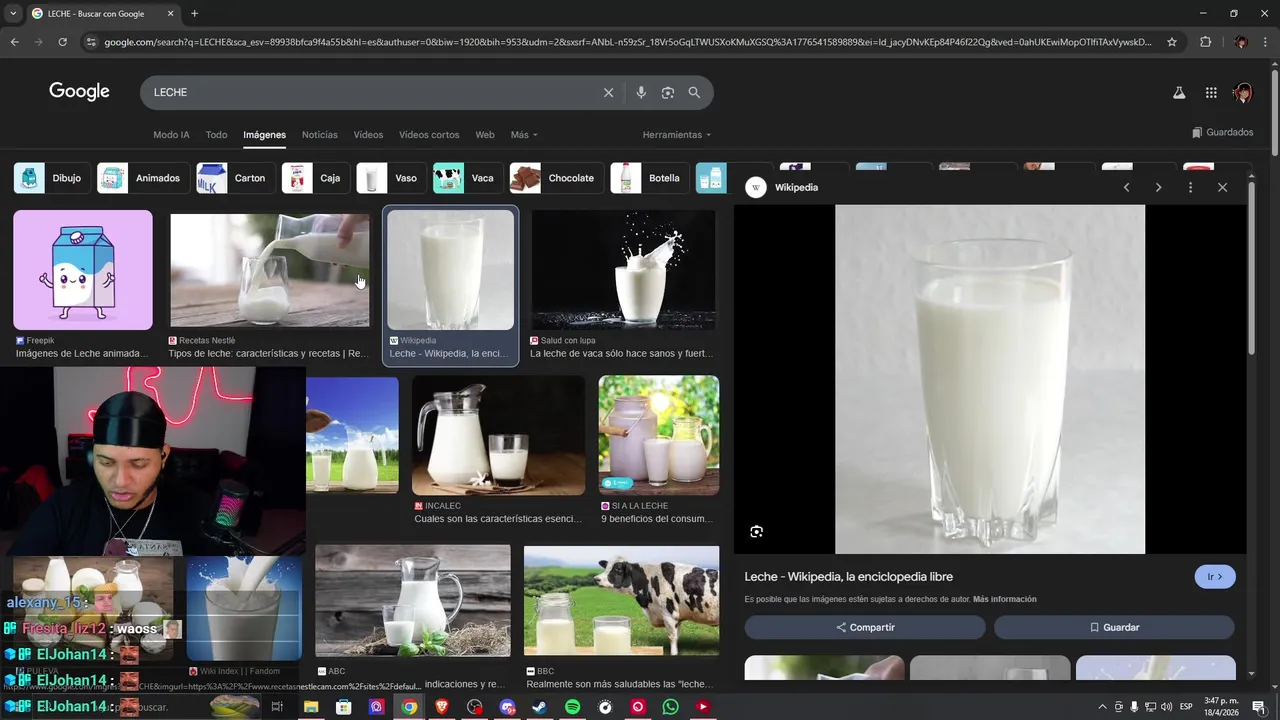Viewport: 1280px width, 720px height.
Task: Filter images by Chocolate chip
Action: pyautogui.click(x=556, y=178)
